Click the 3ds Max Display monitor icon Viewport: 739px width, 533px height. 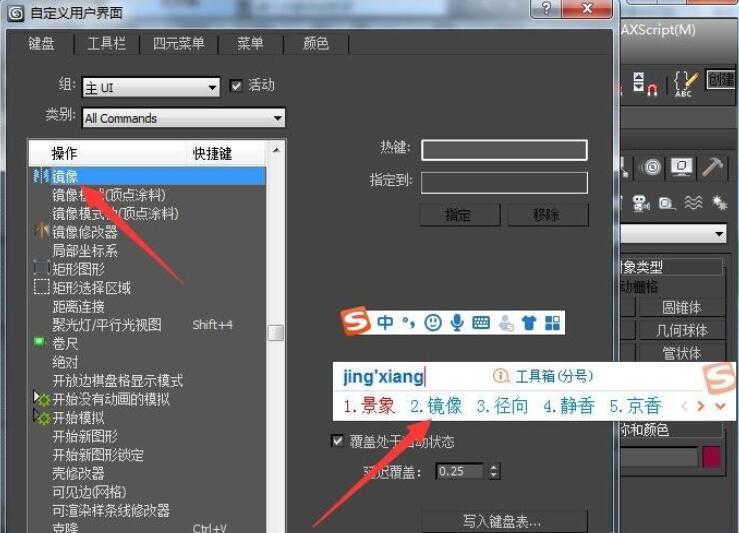(682, 167)
